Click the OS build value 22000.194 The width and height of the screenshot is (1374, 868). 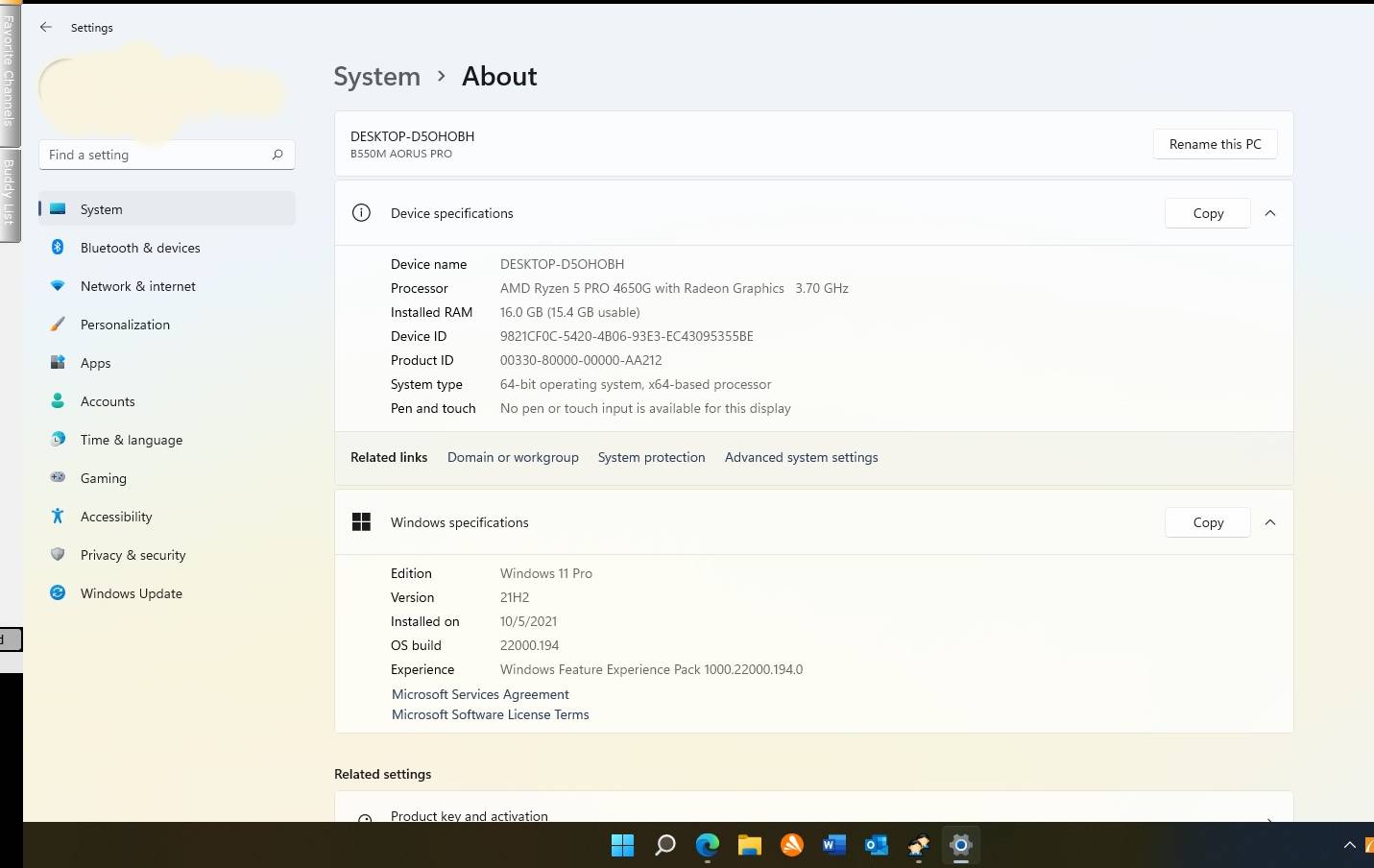(x=529, y=645)
